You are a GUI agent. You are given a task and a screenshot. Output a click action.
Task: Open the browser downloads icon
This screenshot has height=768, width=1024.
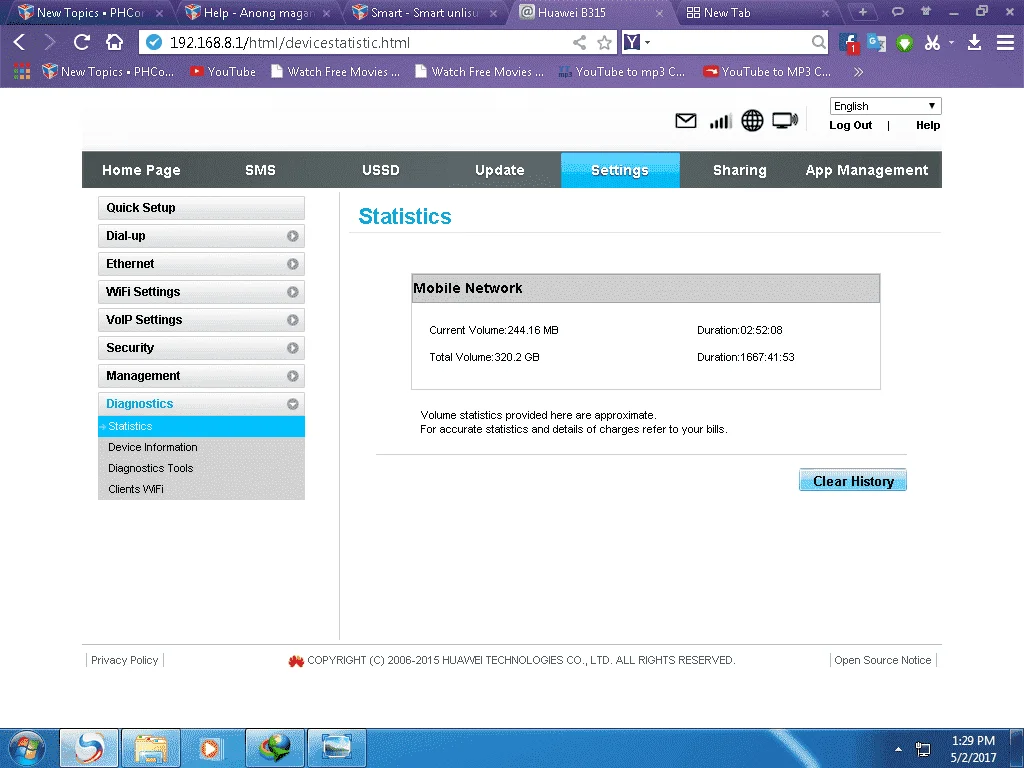coord(974,43)
